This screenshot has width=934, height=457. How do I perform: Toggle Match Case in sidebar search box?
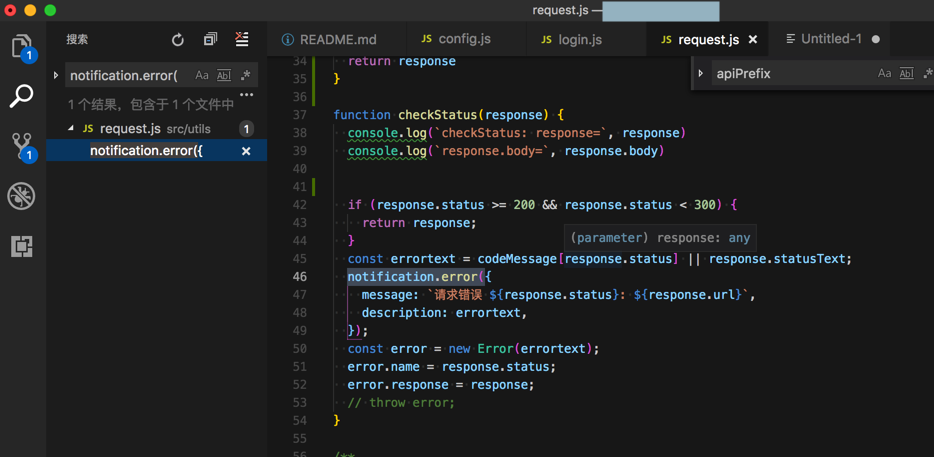click(202, 76)
